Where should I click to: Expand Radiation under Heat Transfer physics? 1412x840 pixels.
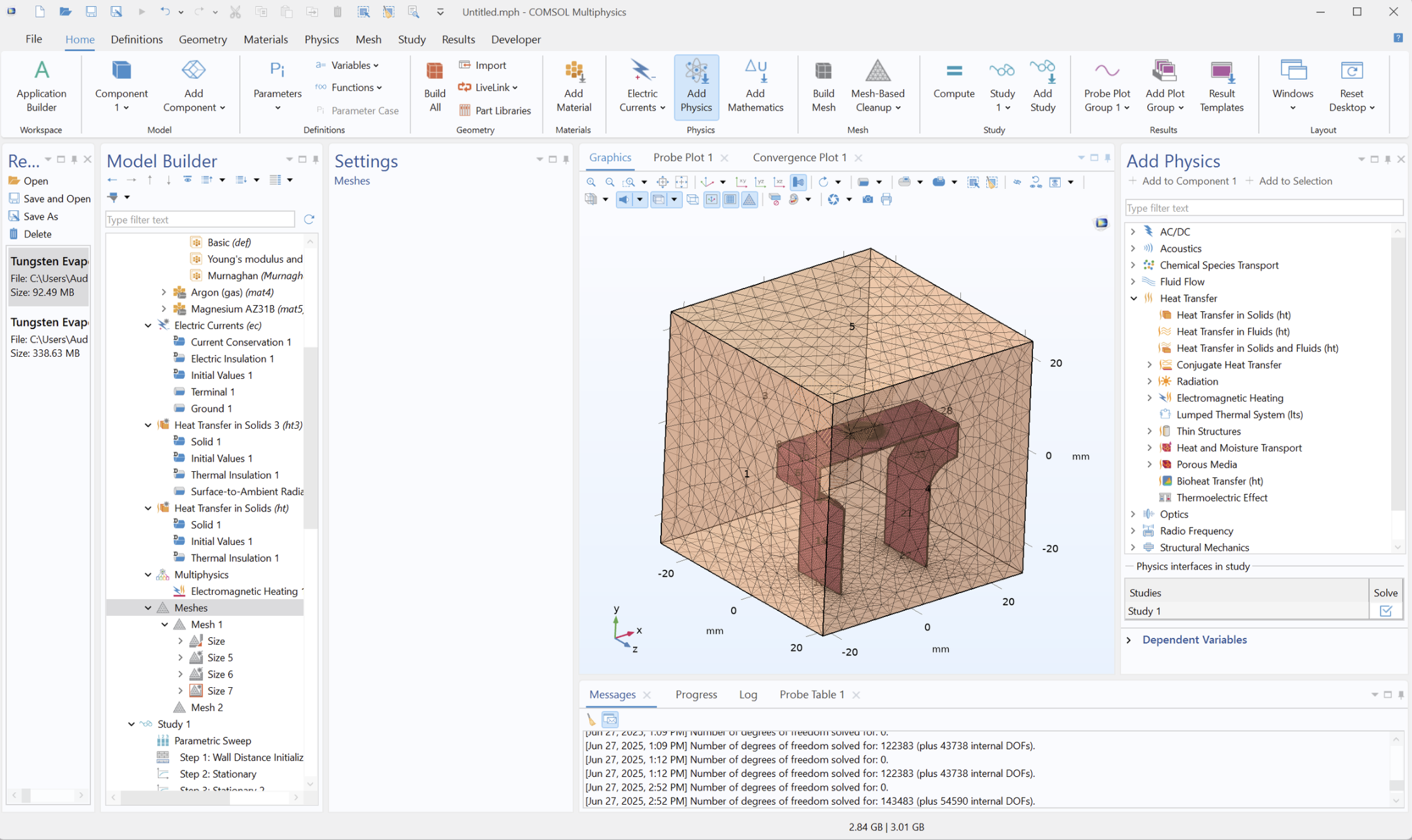tap(1149, 381)
